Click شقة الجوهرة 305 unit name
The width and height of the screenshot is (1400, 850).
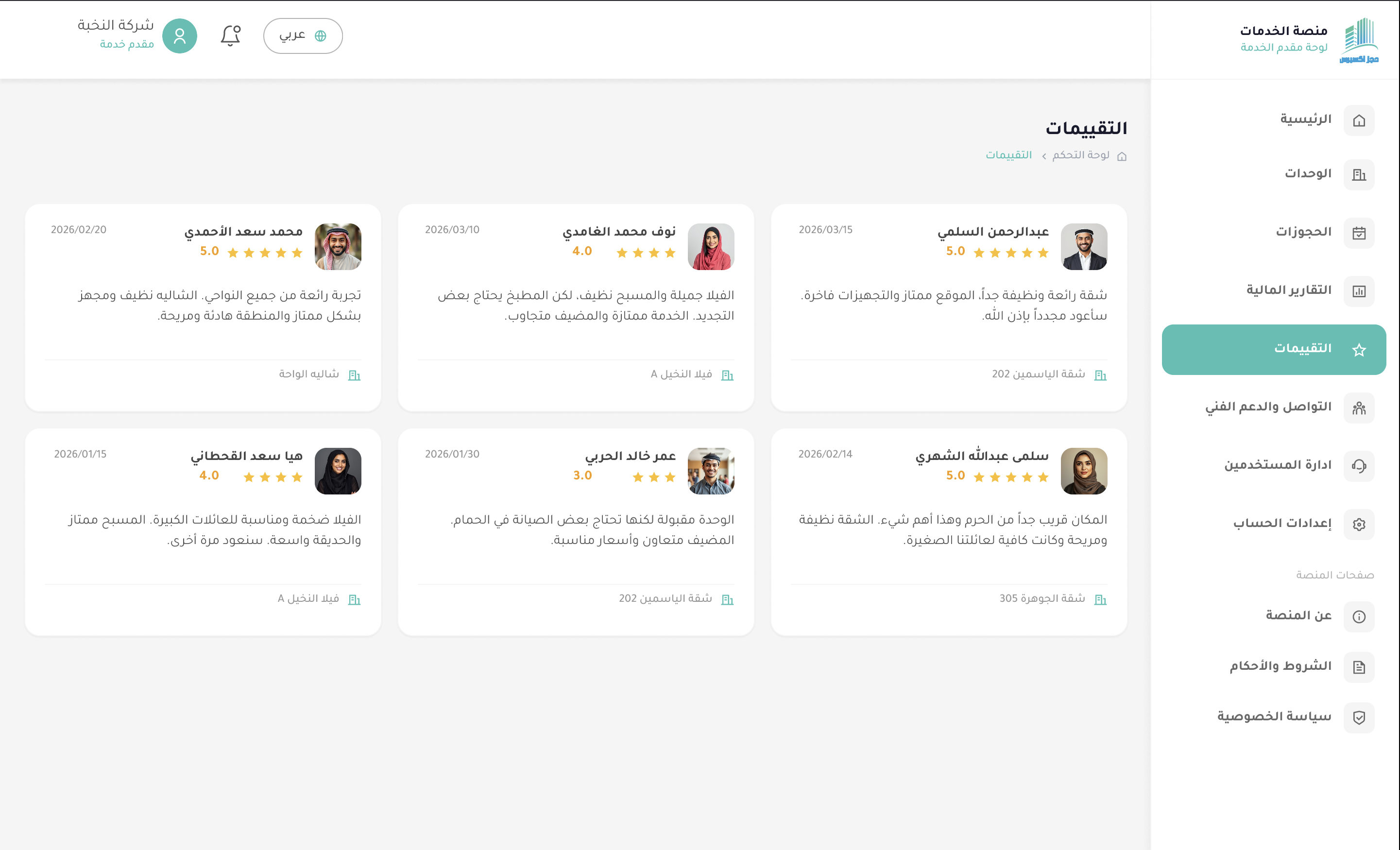pos(1042,598)
